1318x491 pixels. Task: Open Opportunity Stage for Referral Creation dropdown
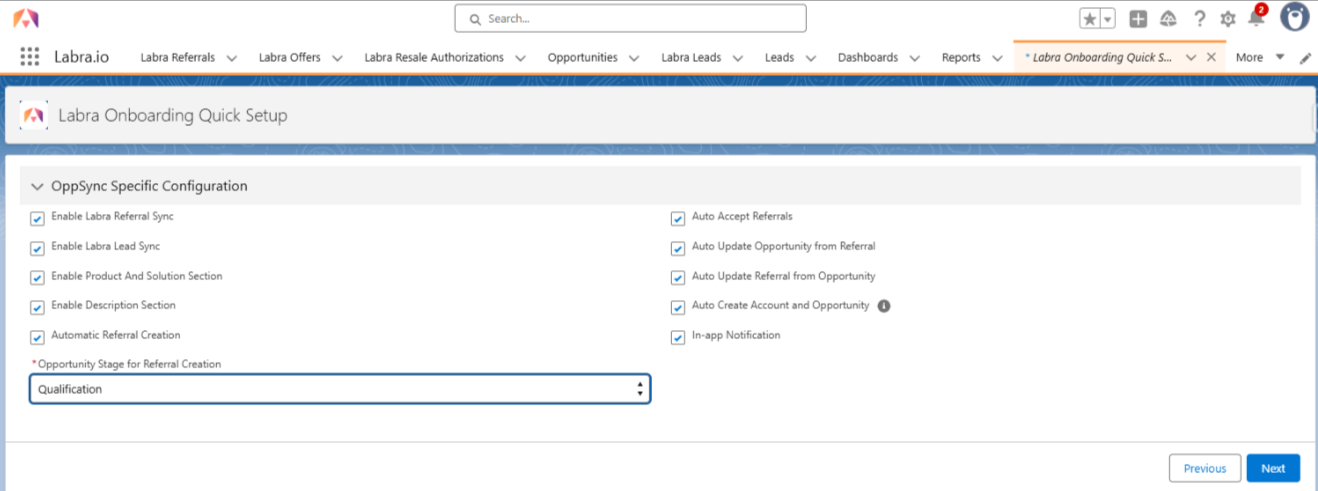coord(340,389)
